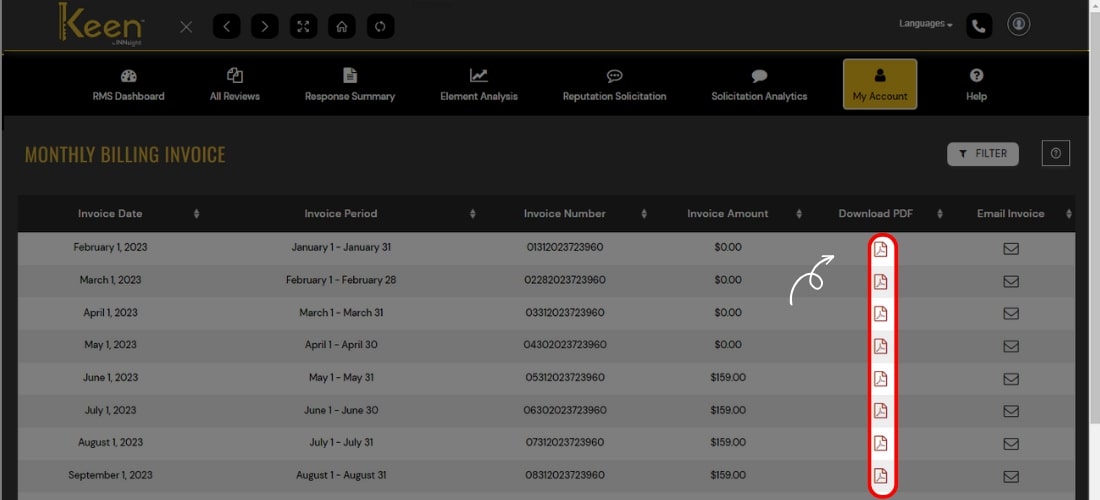
Task: Sort by Invoice Number column arrows
Action: 644,214
